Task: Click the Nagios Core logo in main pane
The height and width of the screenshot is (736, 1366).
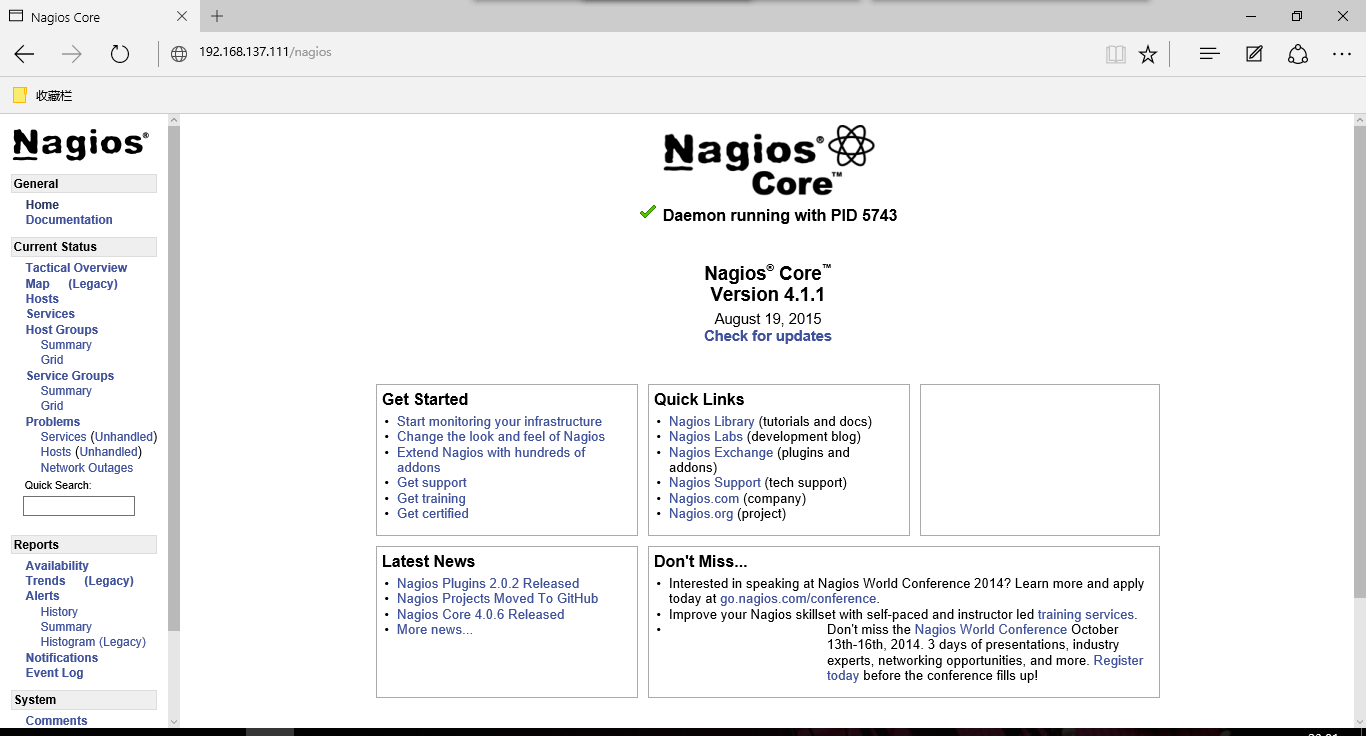Action: point(768,160)
